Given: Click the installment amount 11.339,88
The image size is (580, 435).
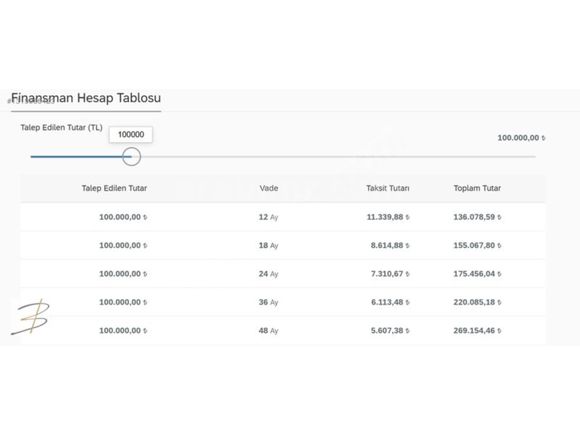Looking at the screenshot, I should tap(388, 217).
